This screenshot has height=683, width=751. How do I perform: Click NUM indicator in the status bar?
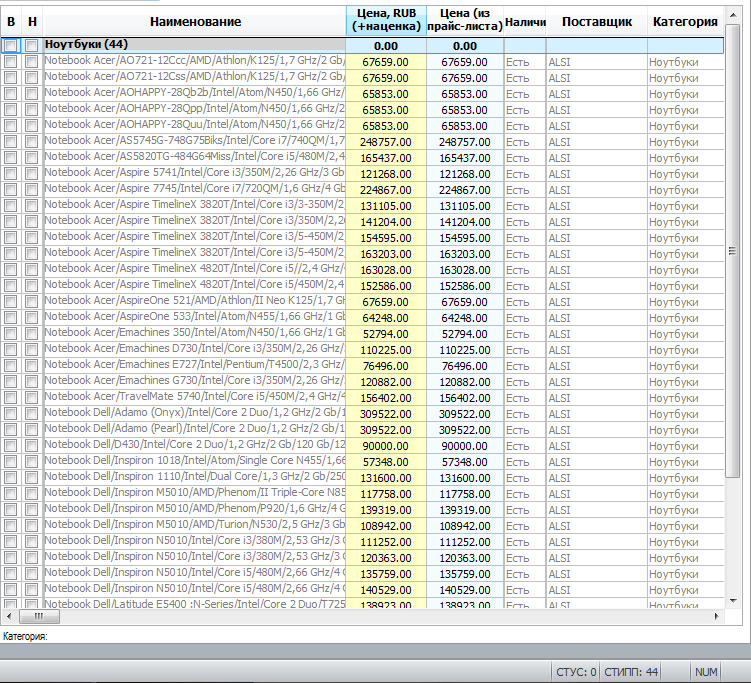706,672
